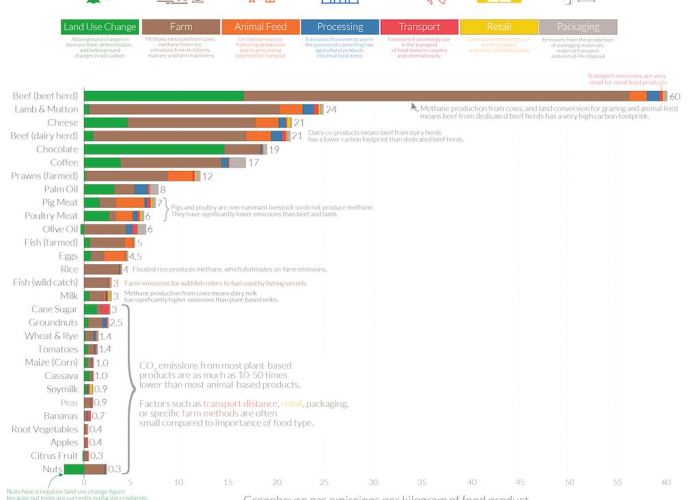Click the 'Maize (Corn)' row label
The width and height of the screenshot is (700, 500).
point(51,362)
